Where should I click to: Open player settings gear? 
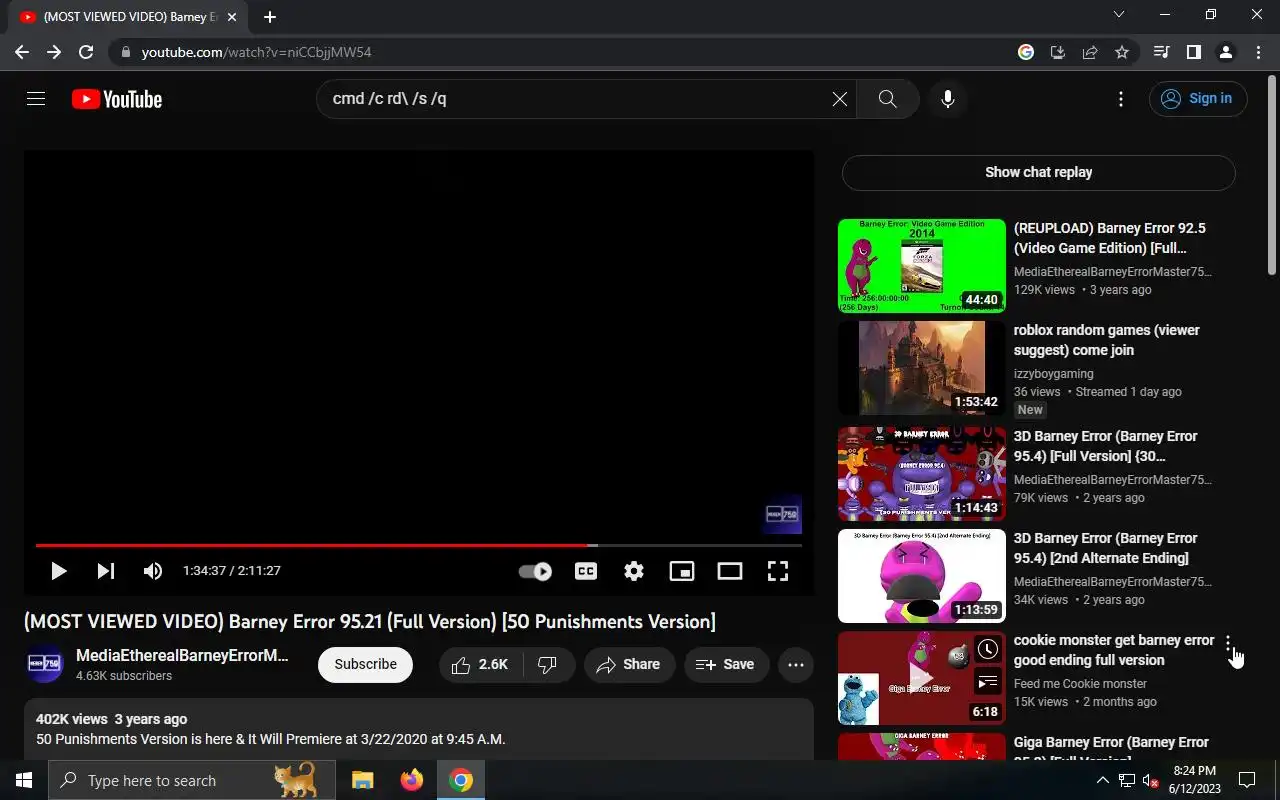pyautogui.click(x=634, y=571)
